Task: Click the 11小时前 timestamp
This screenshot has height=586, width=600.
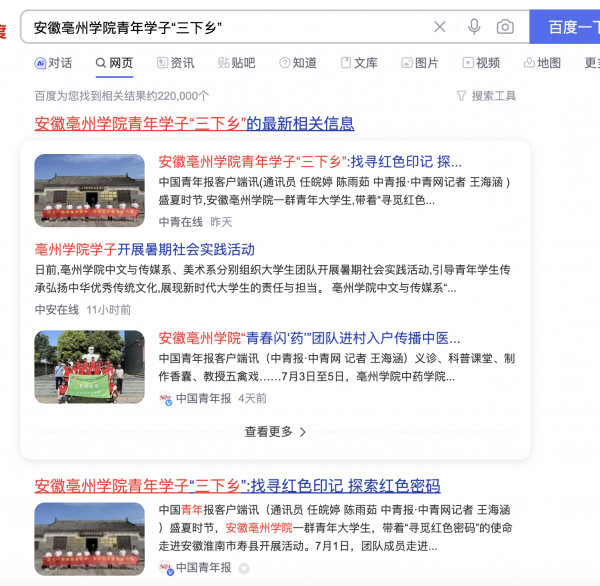Action: pos(109,310)
